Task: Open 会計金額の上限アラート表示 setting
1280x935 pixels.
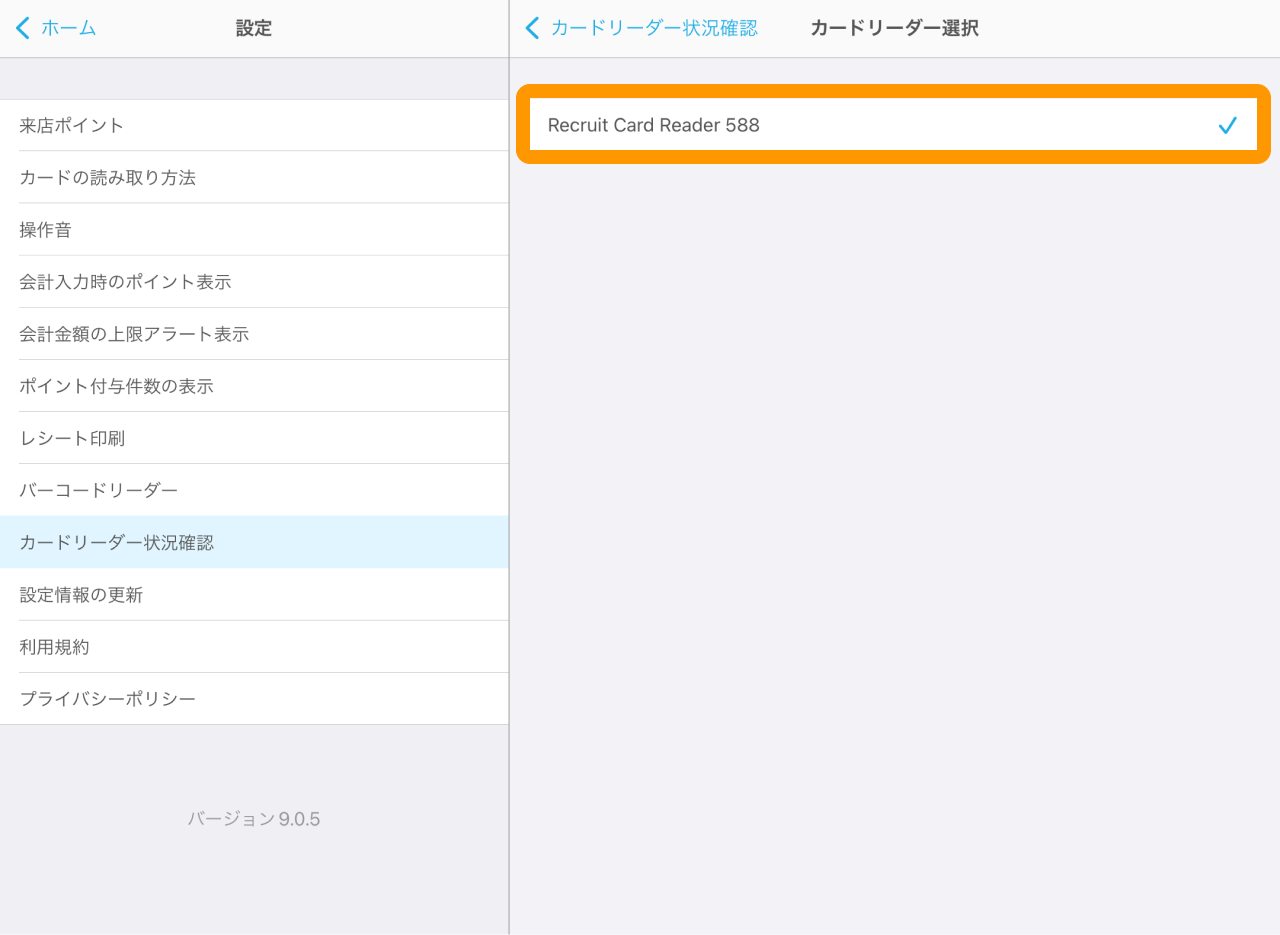Action: 254,333
